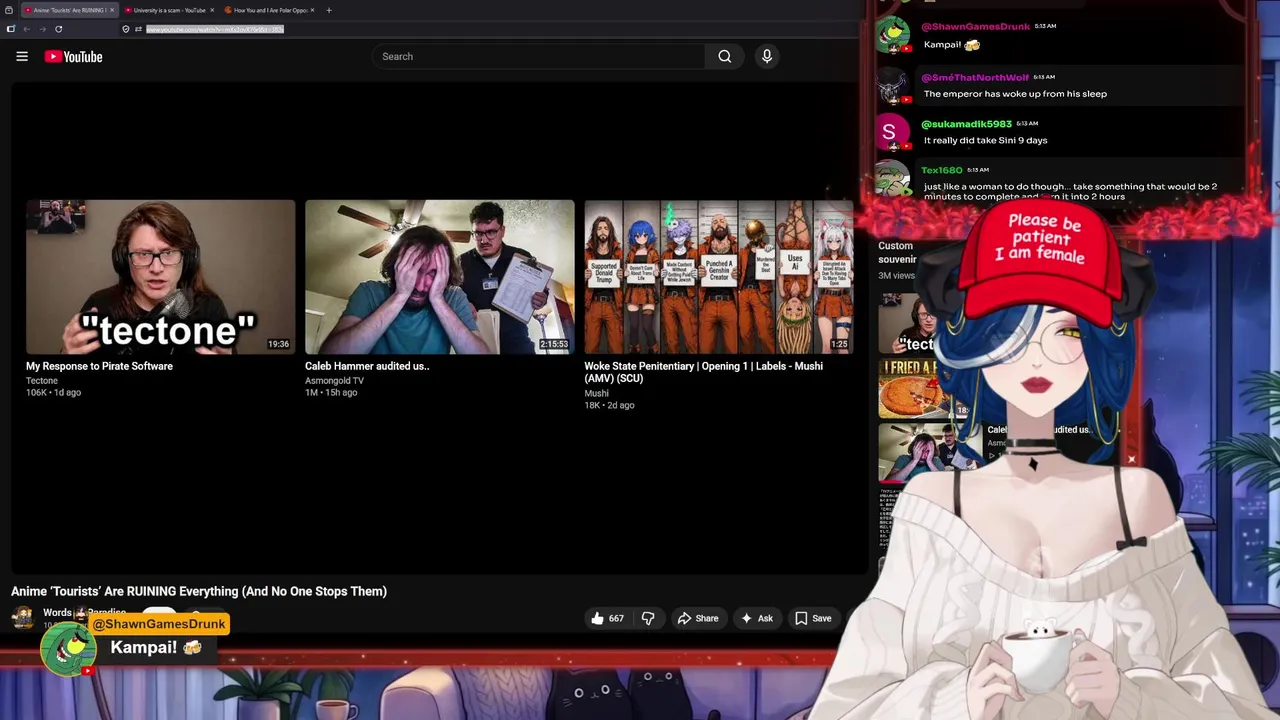Click 'Caleb Hammer audited us..' title under thumbnail
The width and height of the screenshot is (1280, 720).
(367, 366)
